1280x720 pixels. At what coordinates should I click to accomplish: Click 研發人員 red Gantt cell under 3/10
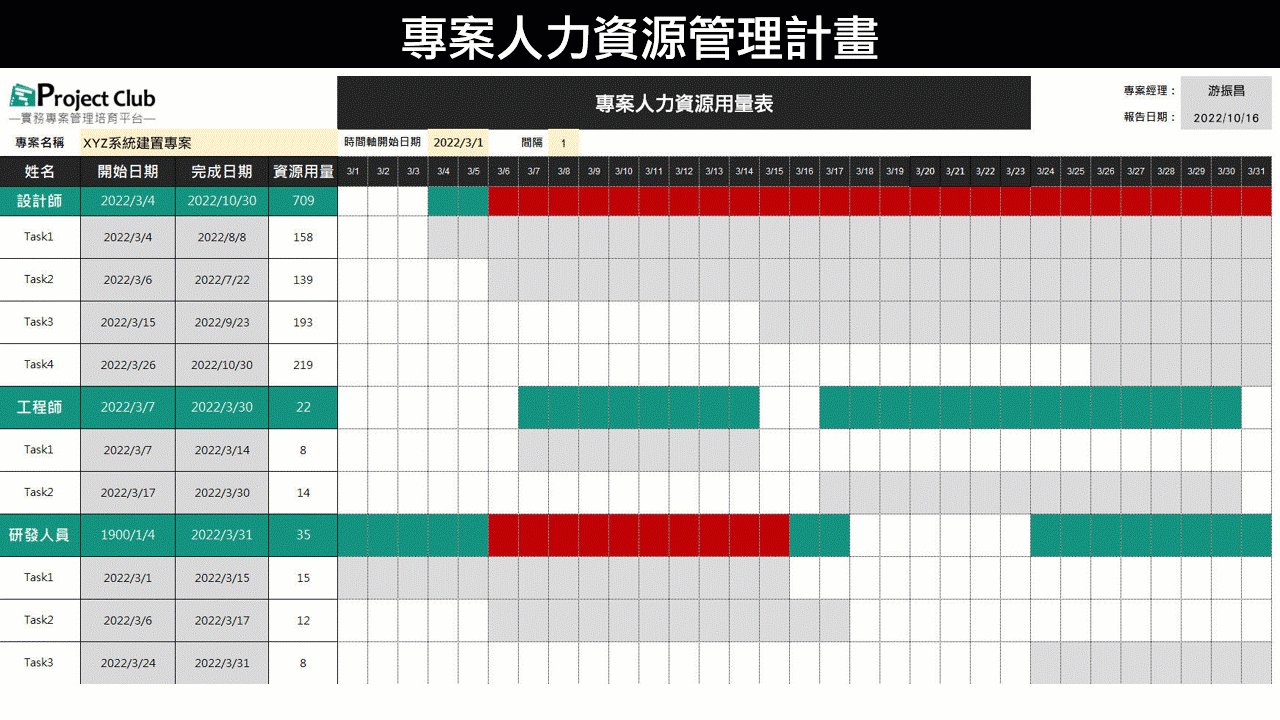pos(624,535)
